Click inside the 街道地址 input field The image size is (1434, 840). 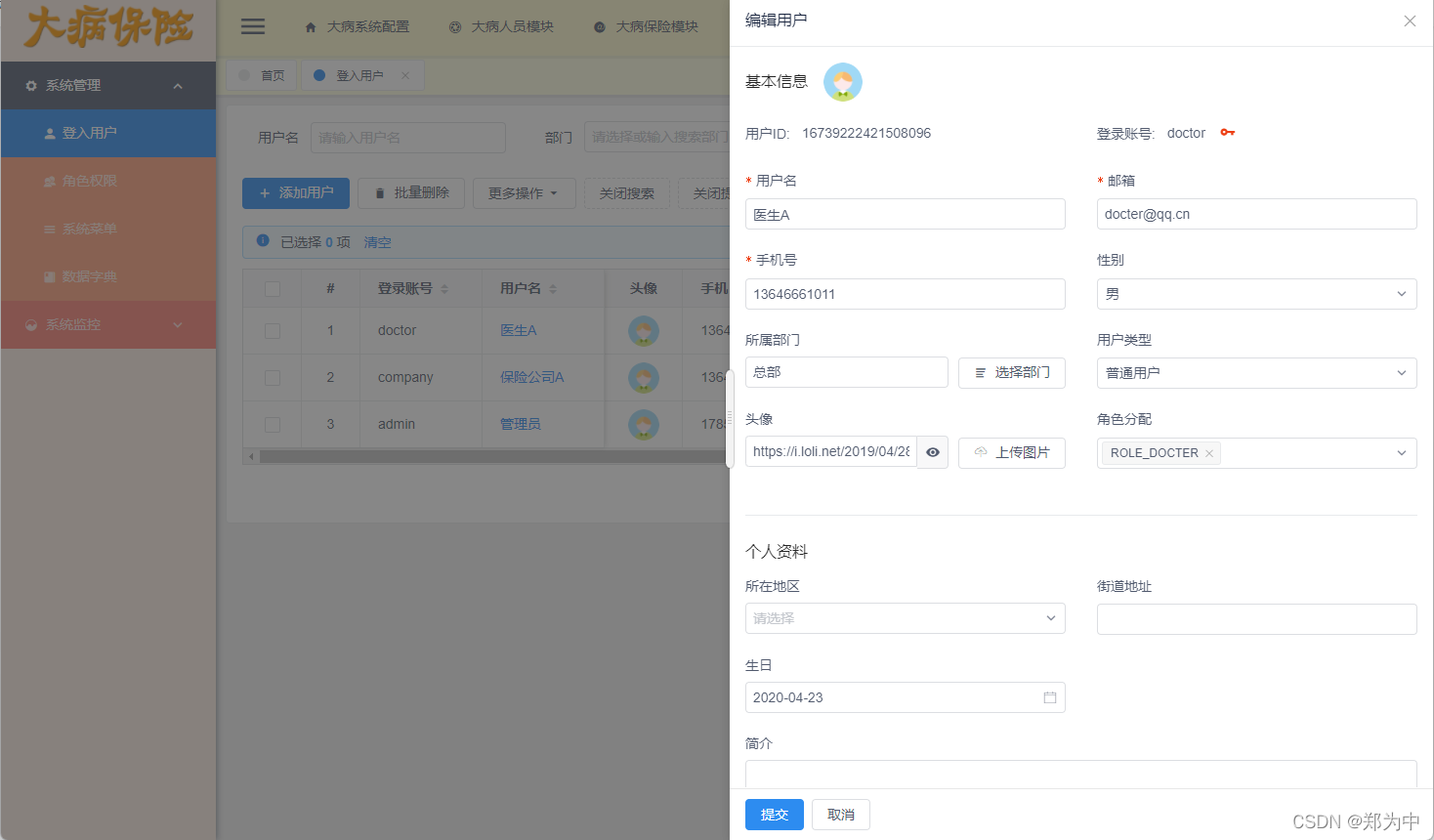tap(1256, 618)
